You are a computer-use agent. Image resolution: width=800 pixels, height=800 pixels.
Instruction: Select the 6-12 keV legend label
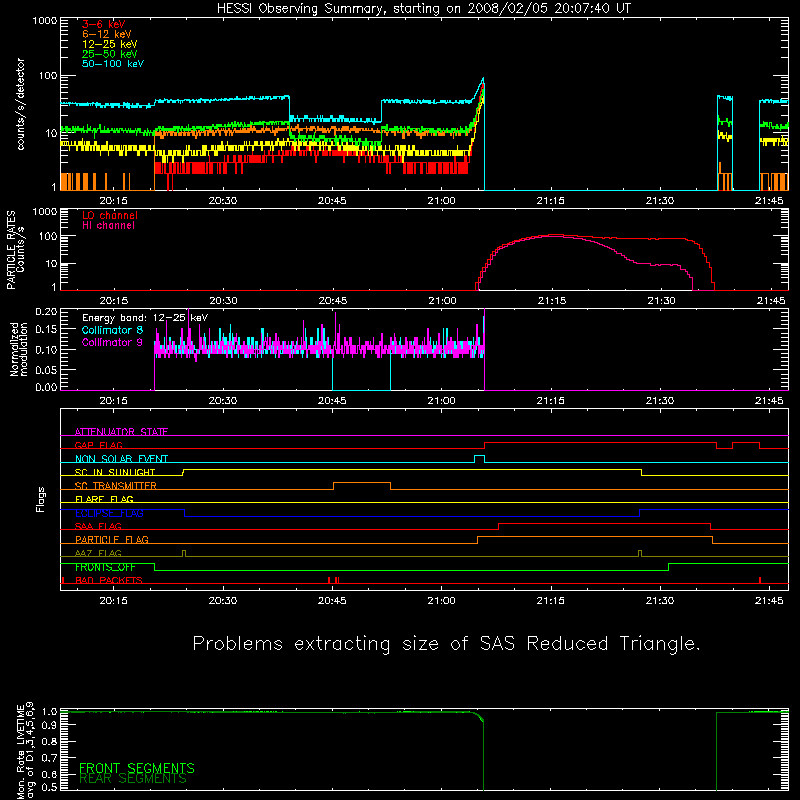[x=107, y=34]
